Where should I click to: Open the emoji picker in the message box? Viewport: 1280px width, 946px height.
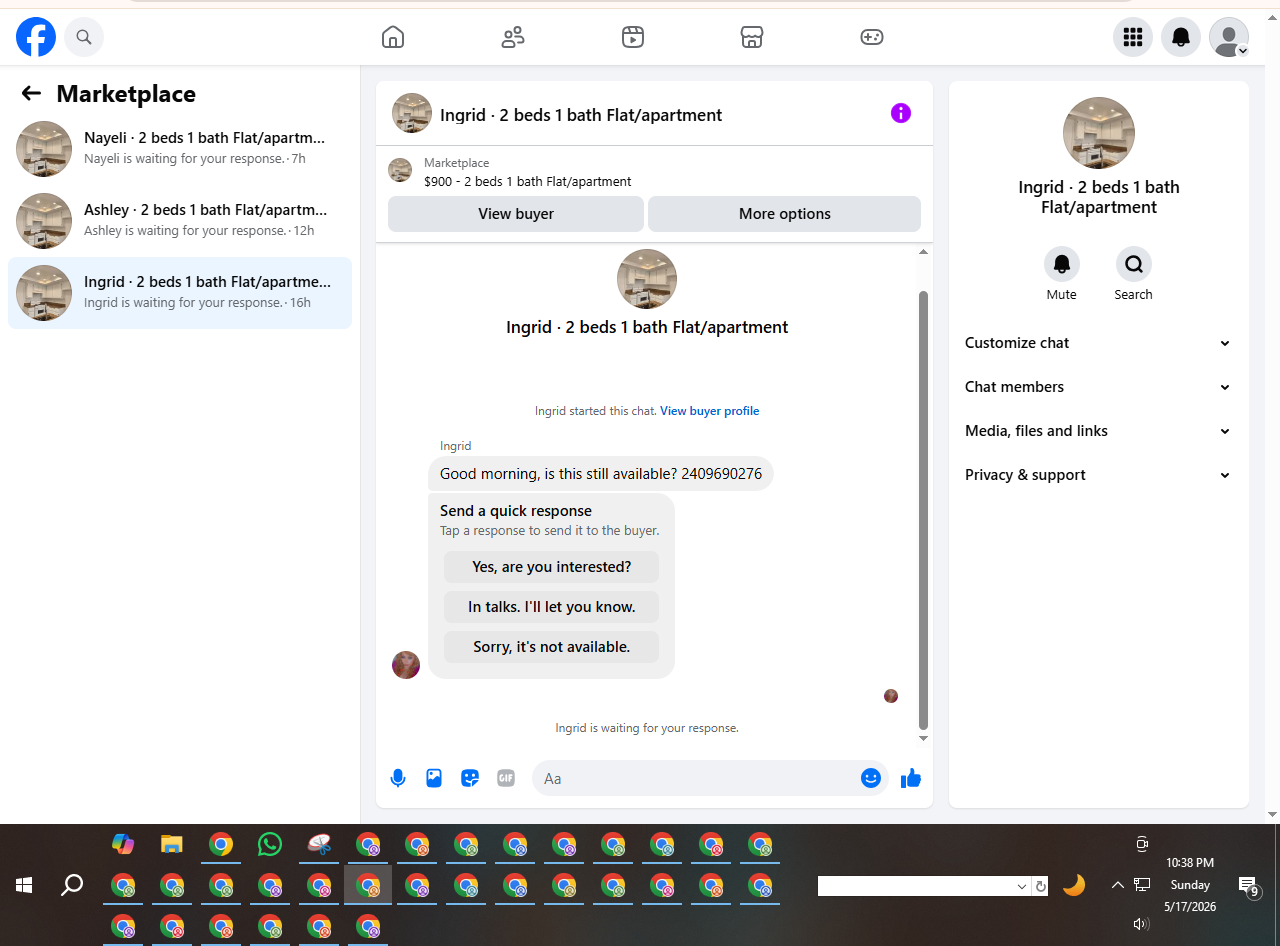pyautogui.click(x=871, y=778)
